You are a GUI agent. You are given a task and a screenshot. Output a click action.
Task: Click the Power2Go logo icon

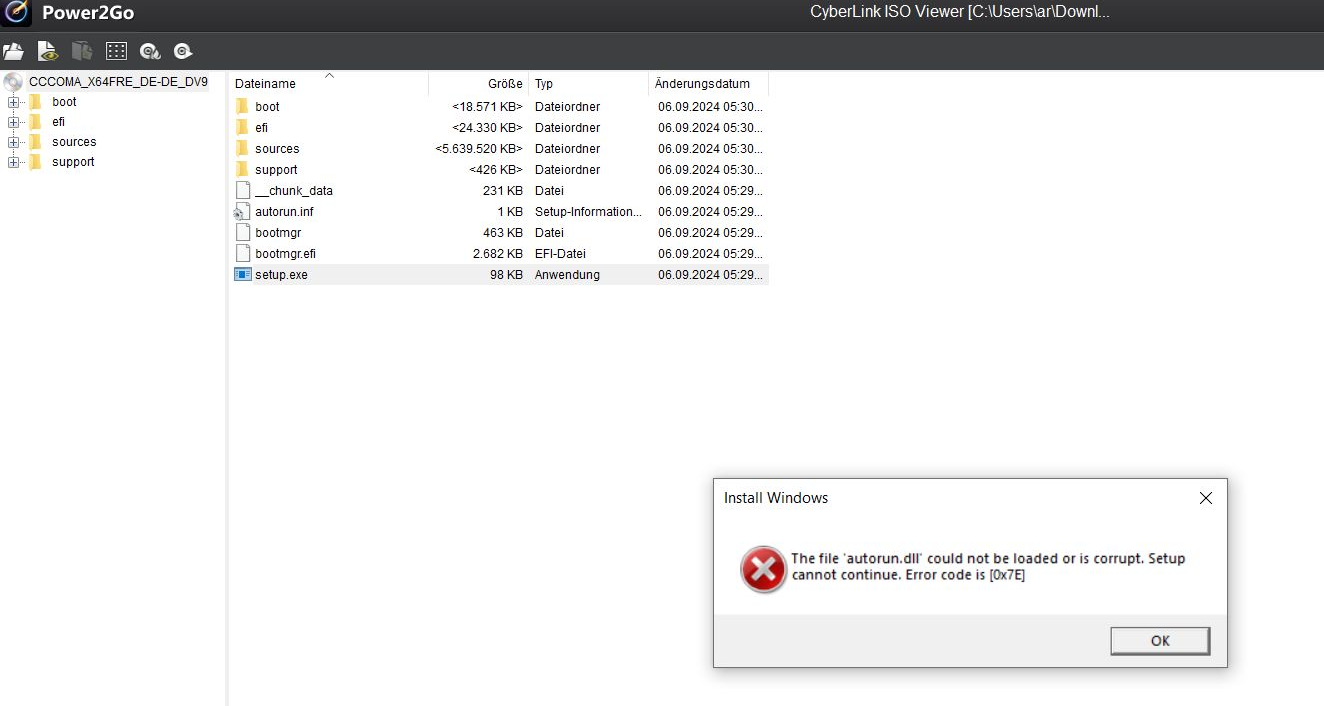tap(16, 13)
